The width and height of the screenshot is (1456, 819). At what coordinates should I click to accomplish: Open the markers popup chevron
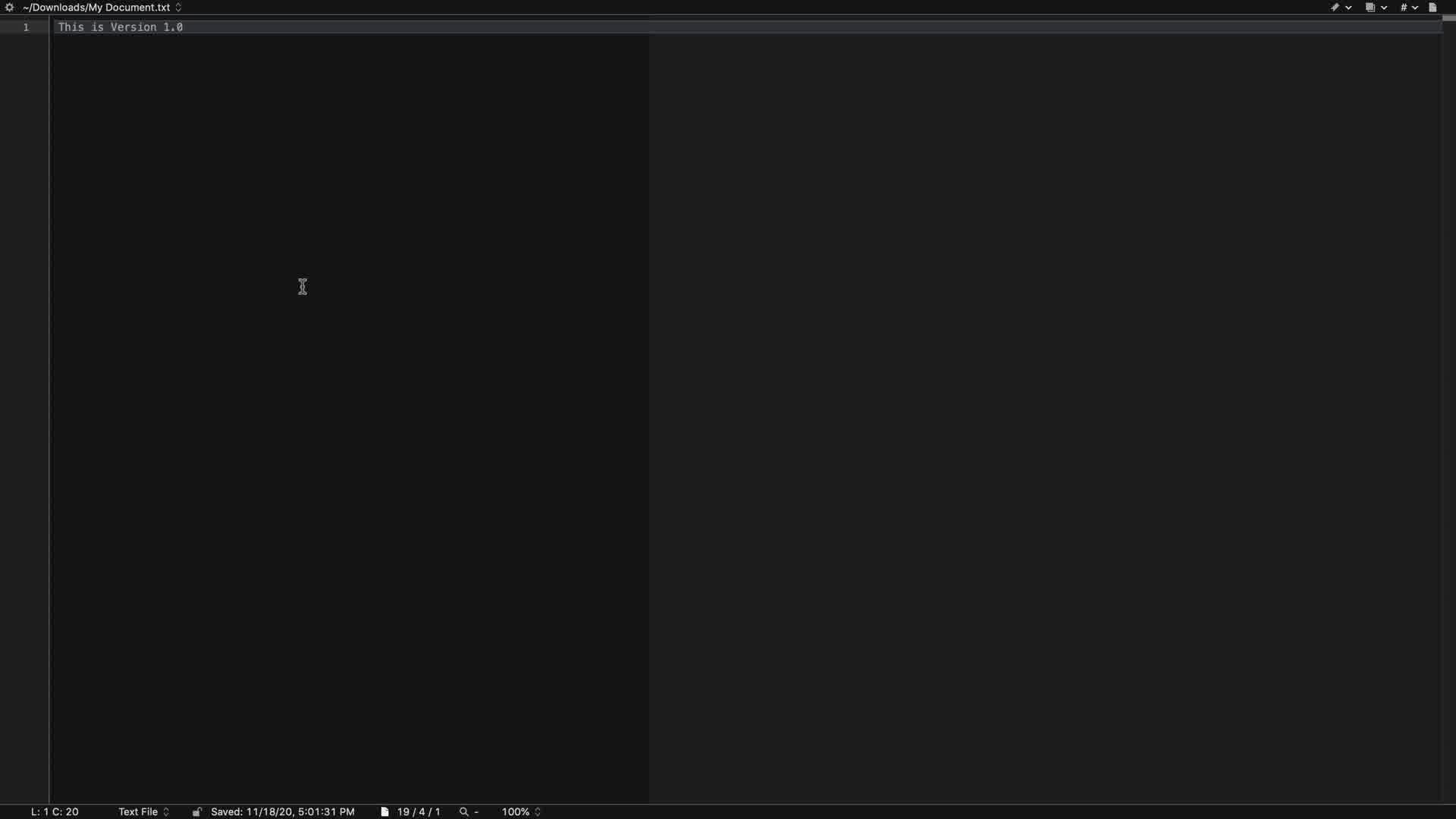tap(1348, 8)
